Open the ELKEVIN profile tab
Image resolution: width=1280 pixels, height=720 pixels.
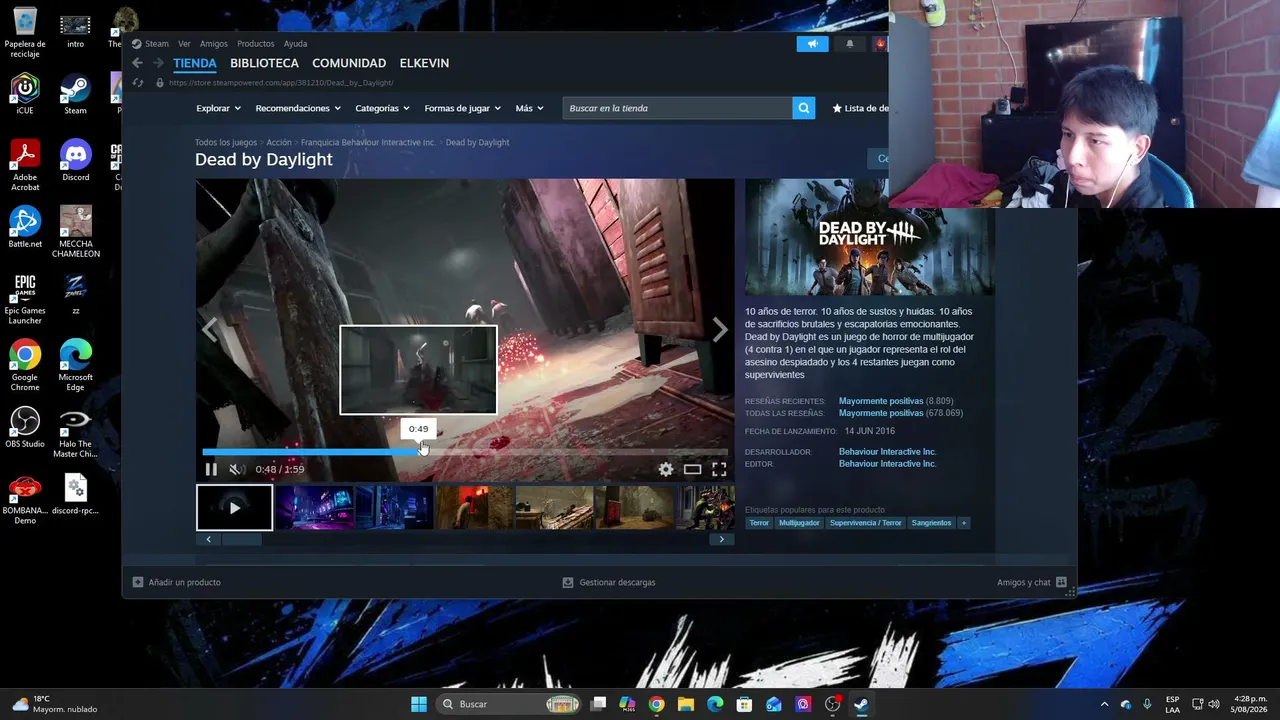click(x=424, y=63)
